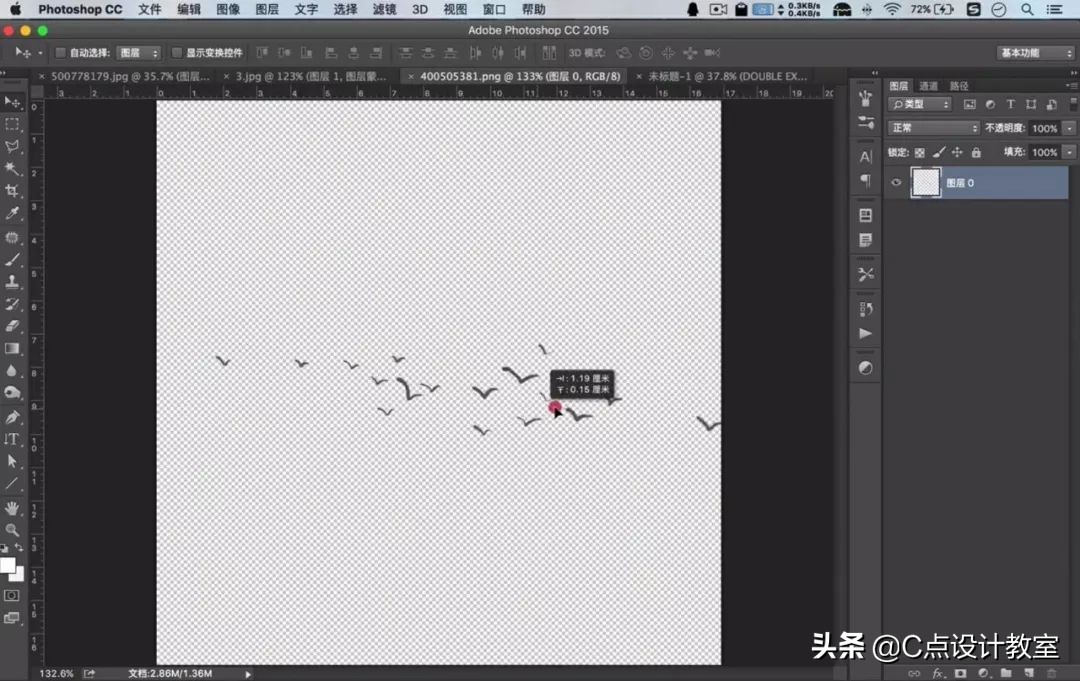Open the auto-select 图层 dropdown
This screenshot has height=681, width=1080.
pyautogui.click(x=138, y=53)
